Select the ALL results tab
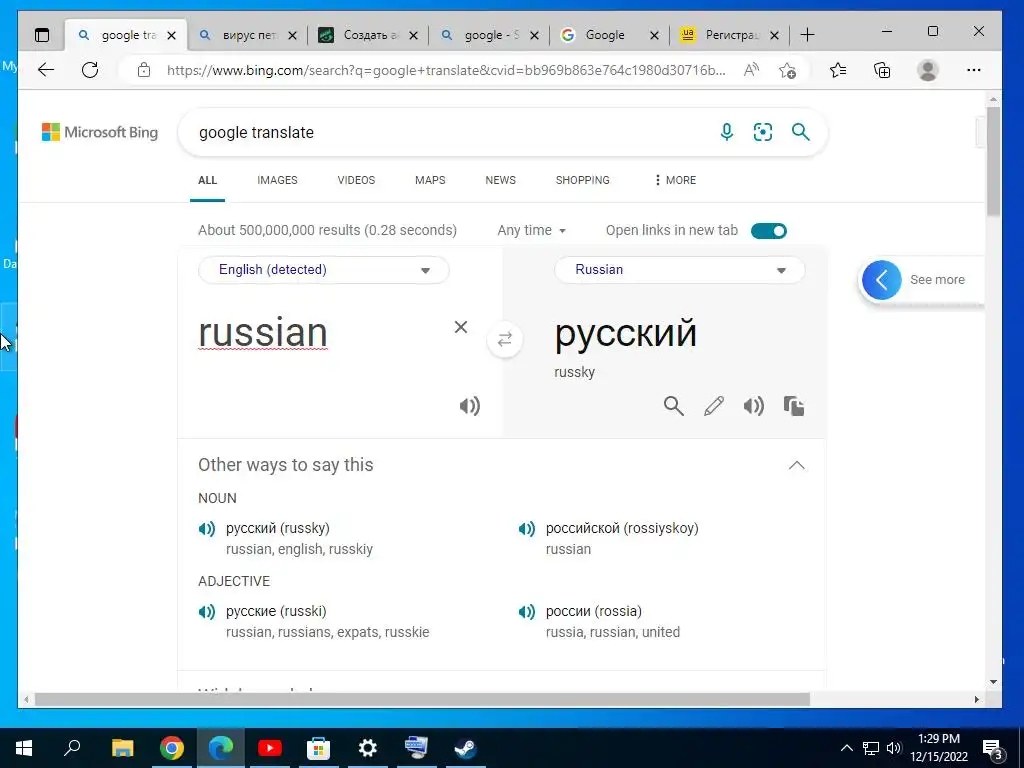The image size is (1024, 768). coord(207,180)
